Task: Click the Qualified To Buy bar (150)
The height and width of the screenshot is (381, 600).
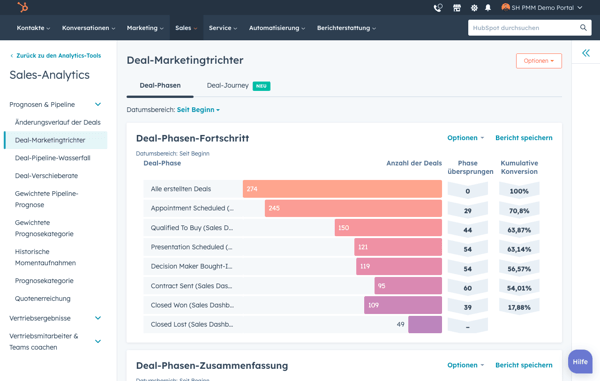Action: click(x=388, y=228)
